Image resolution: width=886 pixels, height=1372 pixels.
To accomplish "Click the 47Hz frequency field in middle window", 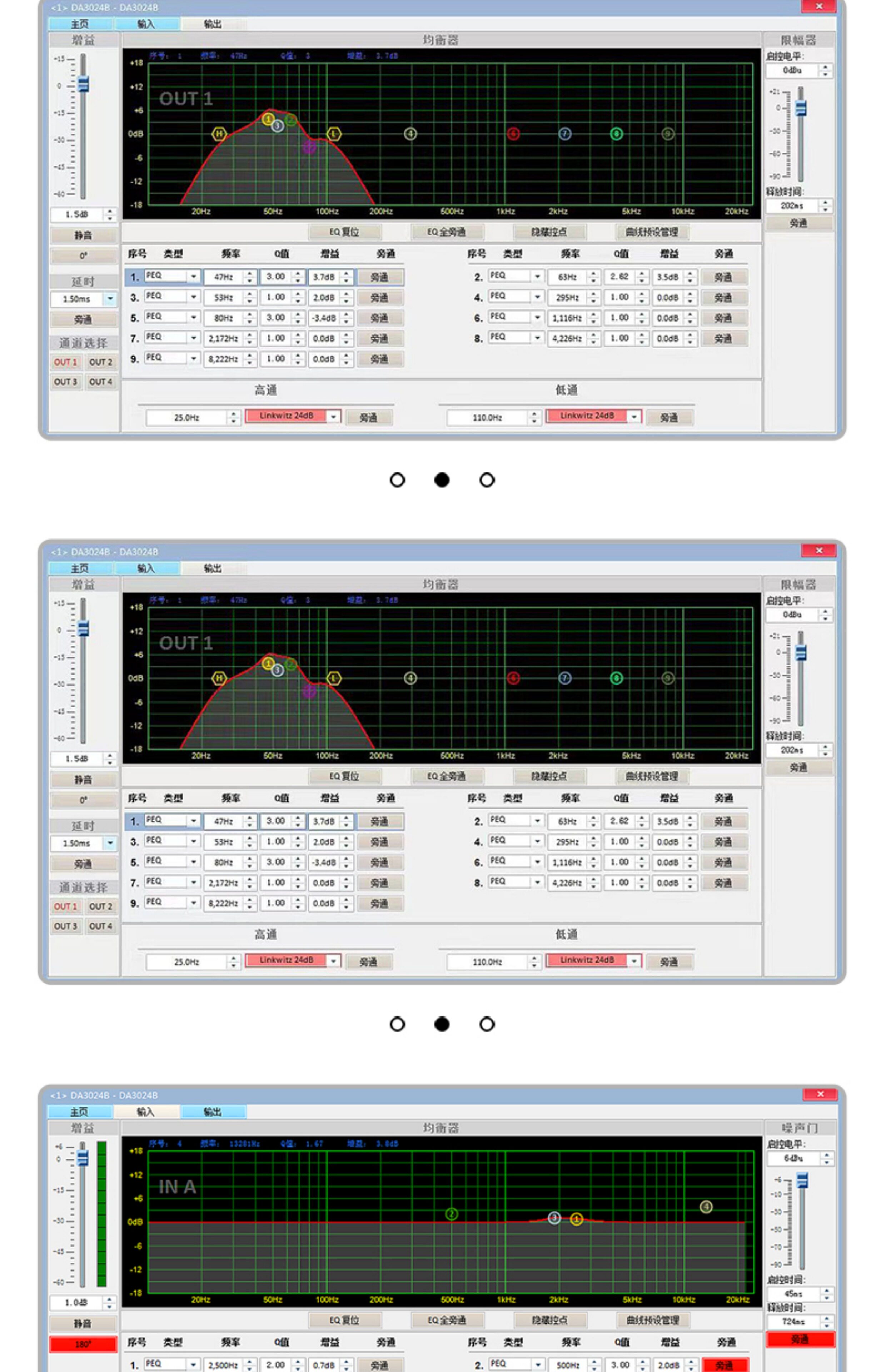I will [x=223, y=821].
